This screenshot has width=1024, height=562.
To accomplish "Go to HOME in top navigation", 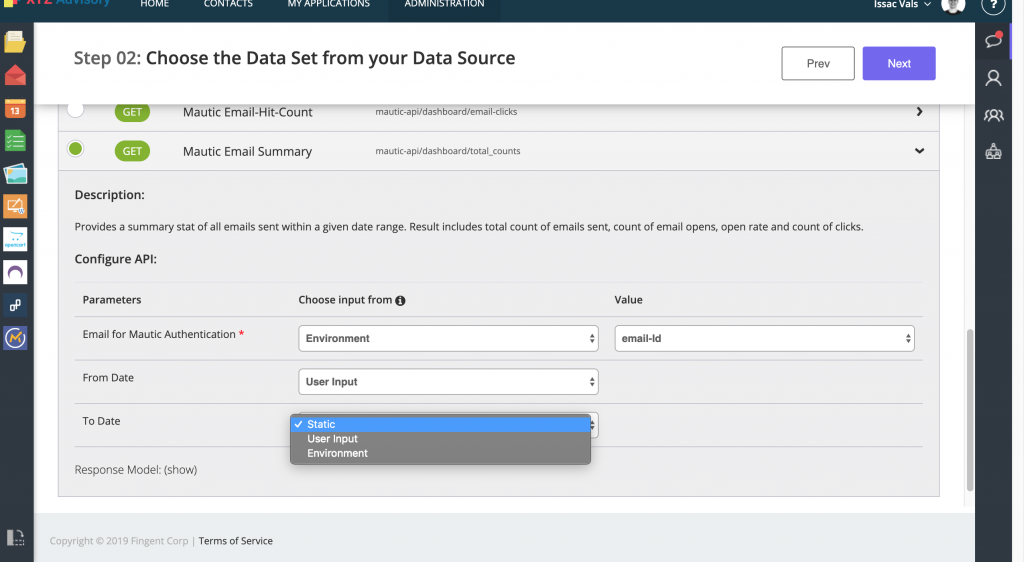I will pyautogui.click(x=155, y=4).
